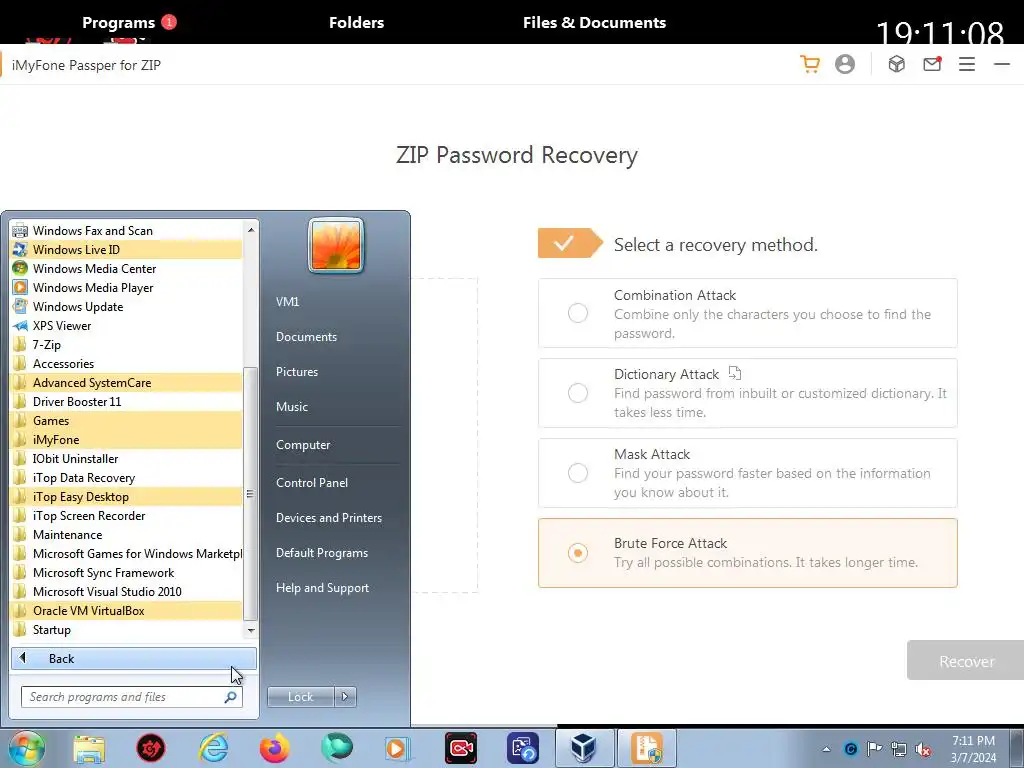Viewport: 1024px width, 768px height.
Task: Click the Lock button
Action: pos(300,697)
